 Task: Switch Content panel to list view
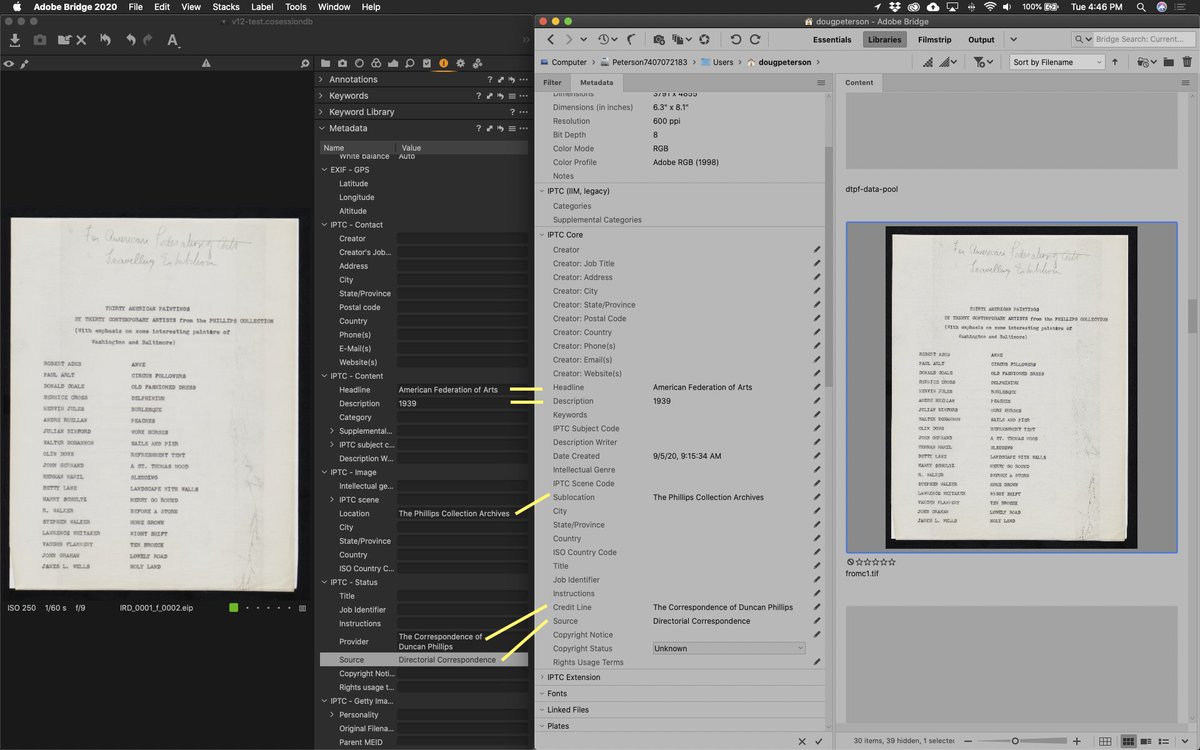1163,740
